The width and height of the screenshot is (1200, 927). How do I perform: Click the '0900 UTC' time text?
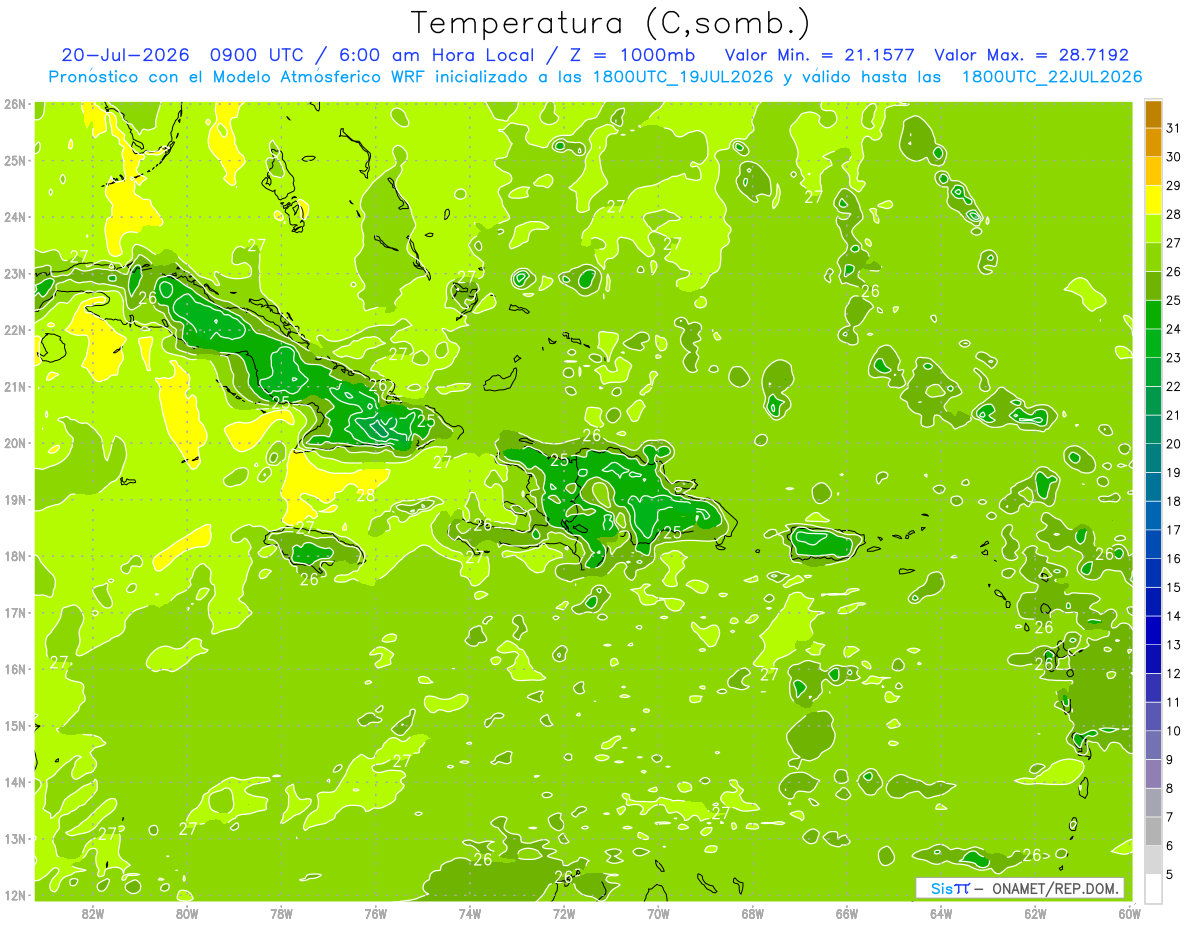[257, 55]
